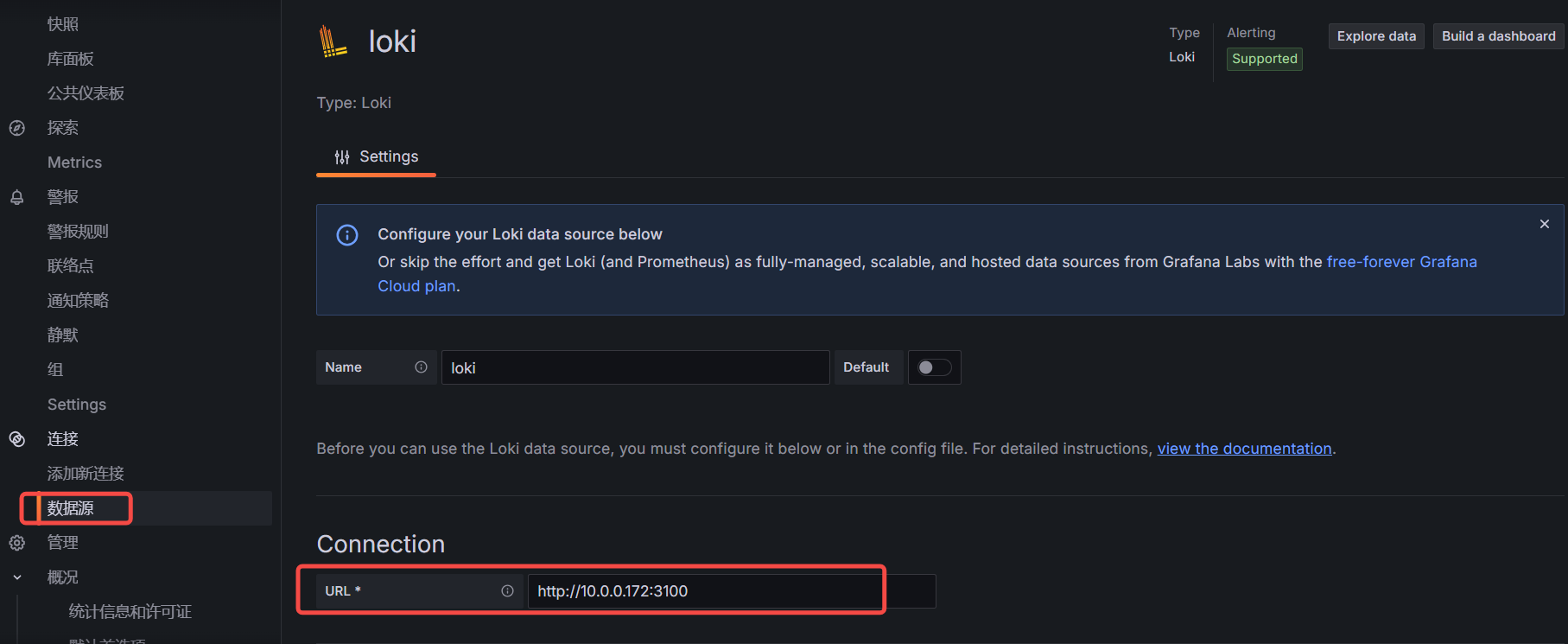
Task: Open the view the documentation link
Action: click(x=1244, y=449)
